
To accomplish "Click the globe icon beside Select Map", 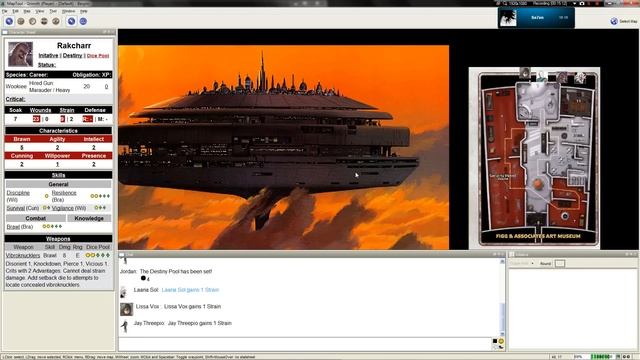I will coord(614,21).
